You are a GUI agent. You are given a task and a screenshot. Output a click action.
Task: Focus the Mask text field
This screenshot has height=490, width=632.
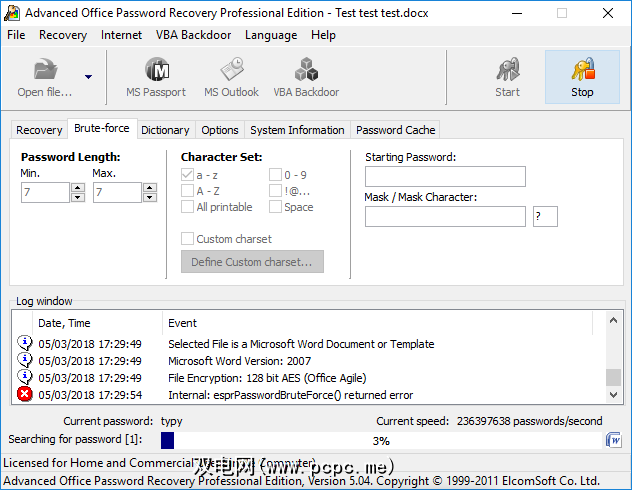(445, 216)
